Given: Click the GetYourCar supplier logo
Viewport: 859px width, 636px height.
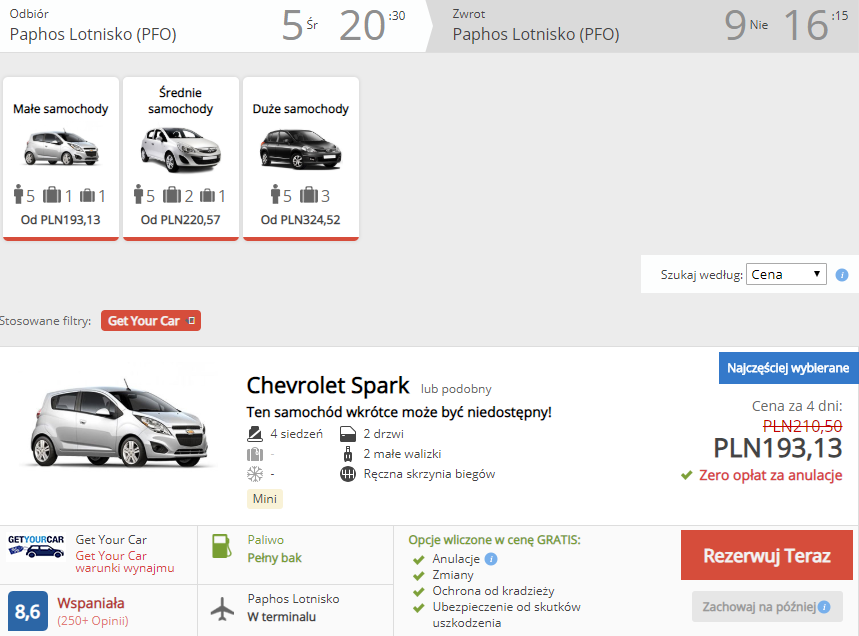Looking at the screenshot, I should [x=36, y=547].
